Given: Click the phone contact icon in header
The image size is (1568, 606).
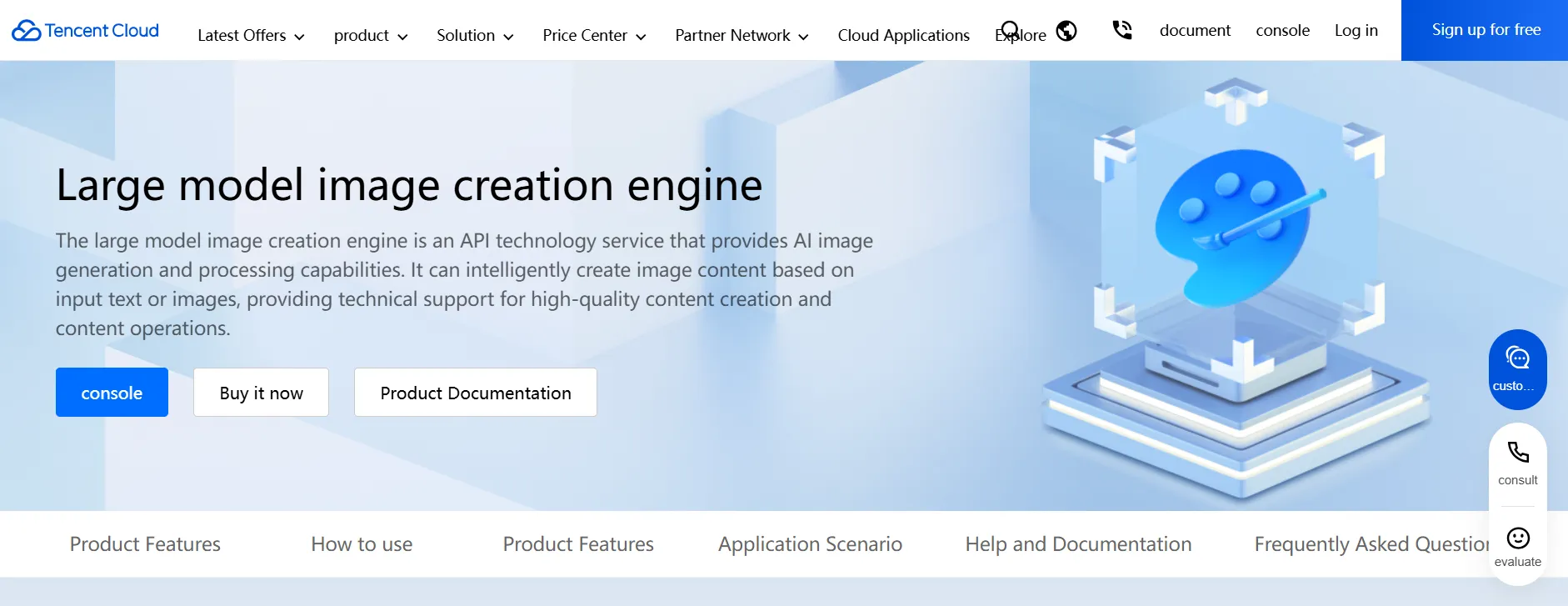Looking at the screenshot, I should click(x=1122, y=31).
